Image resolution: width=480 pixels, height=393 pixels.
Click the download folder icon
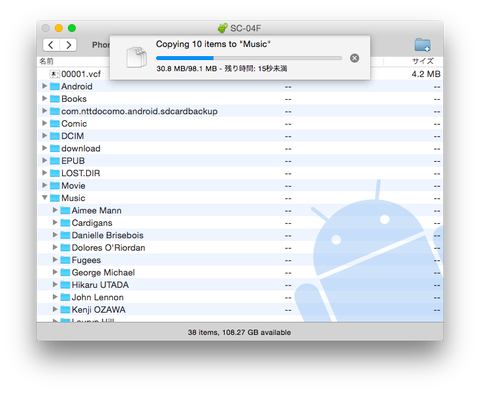[55, 148]
